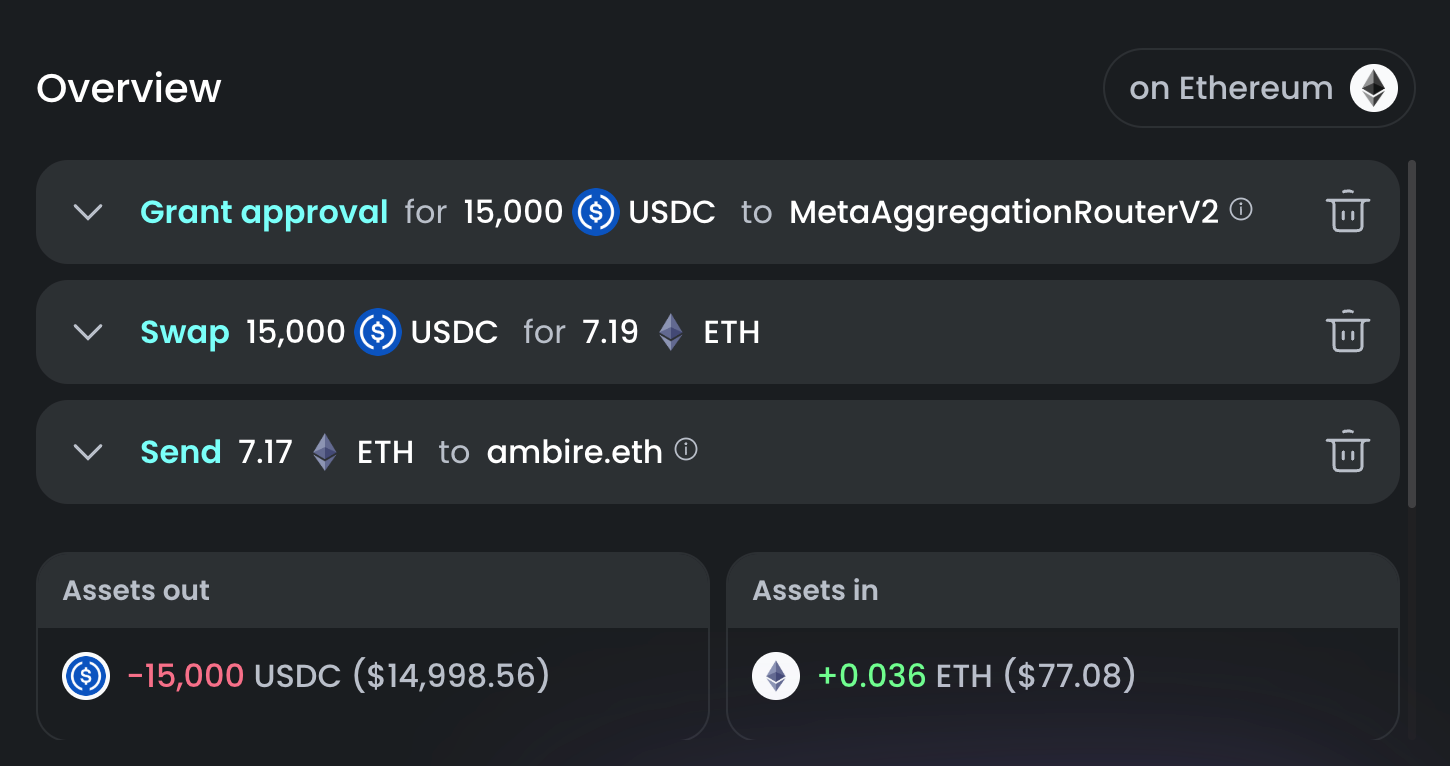
Task: Remove the Send ETH transaction
Action: pos(1347,452)
